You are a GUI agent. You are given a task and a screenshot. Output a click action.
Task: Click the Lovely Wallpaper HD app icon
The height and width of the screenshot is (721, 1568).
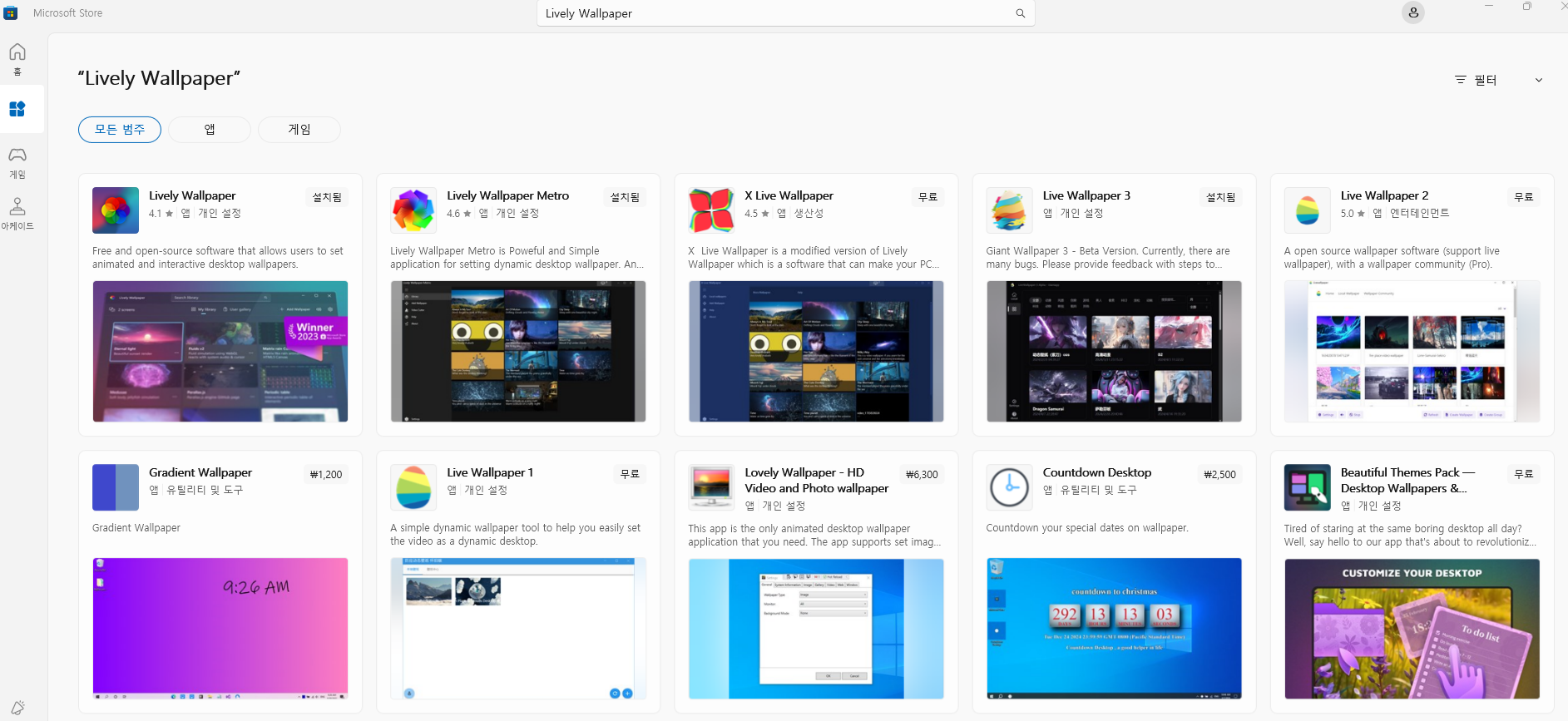coord(711,487)
